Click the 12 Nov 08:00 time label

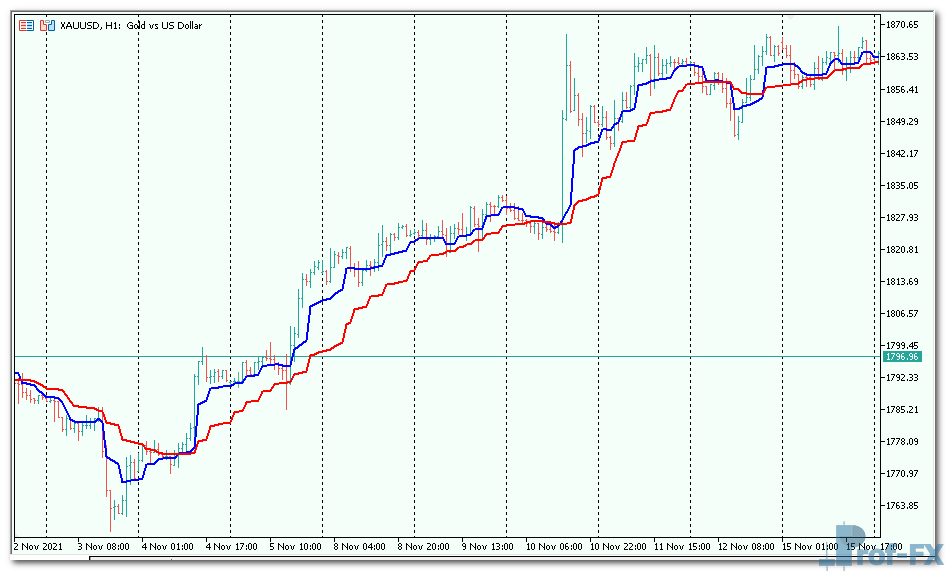click(x=746, y=546)
